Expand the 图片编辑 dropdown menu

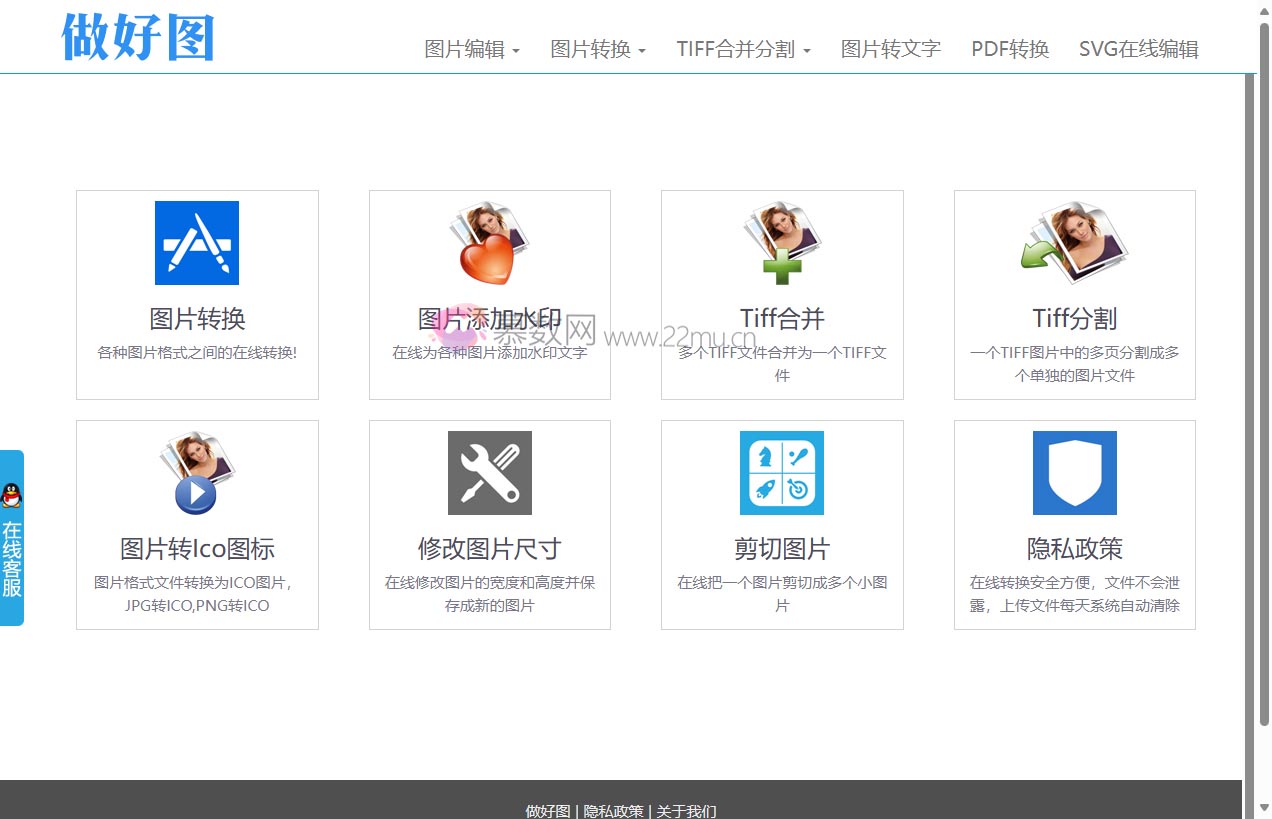tap(471, 48)
